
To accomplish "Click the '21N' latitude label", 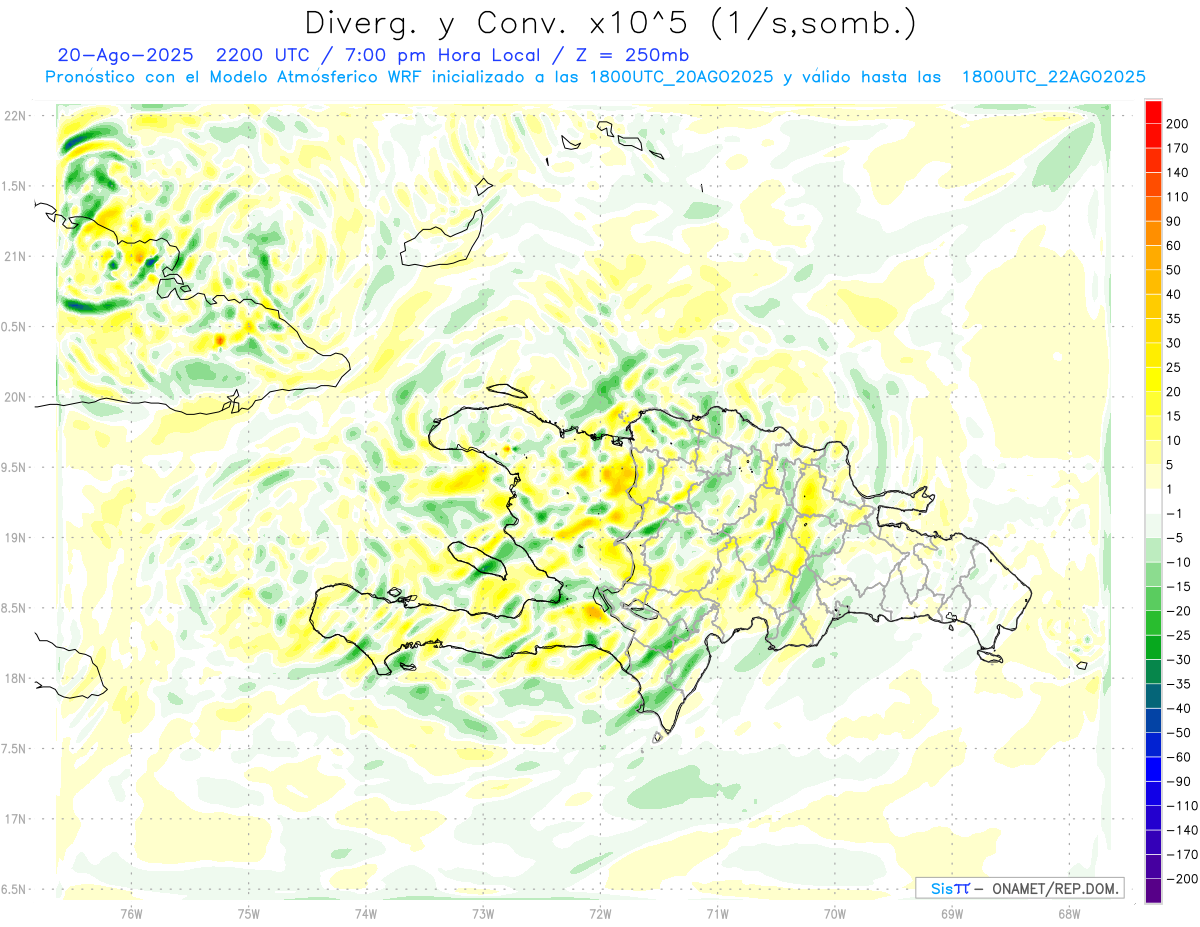I will (15, 256).
